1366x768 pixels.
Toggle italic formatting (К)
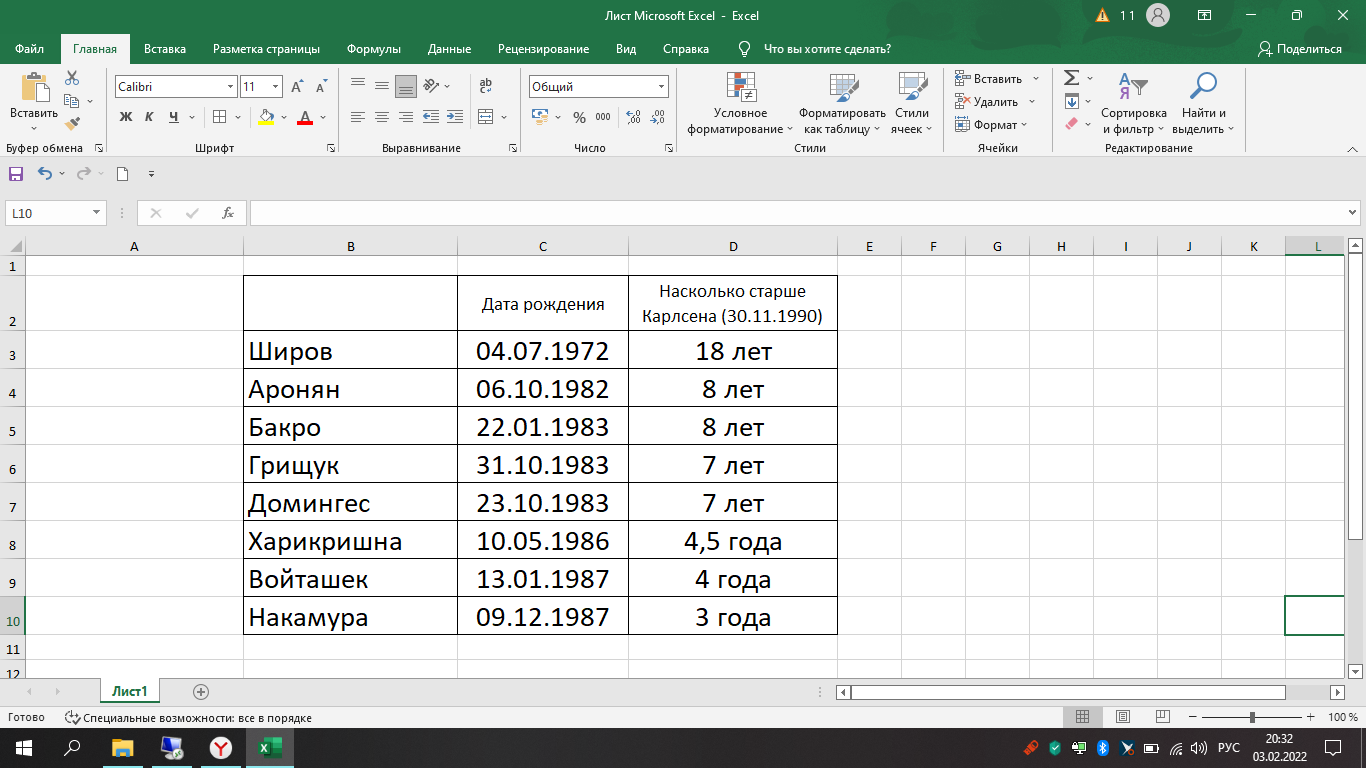[149, 117]
